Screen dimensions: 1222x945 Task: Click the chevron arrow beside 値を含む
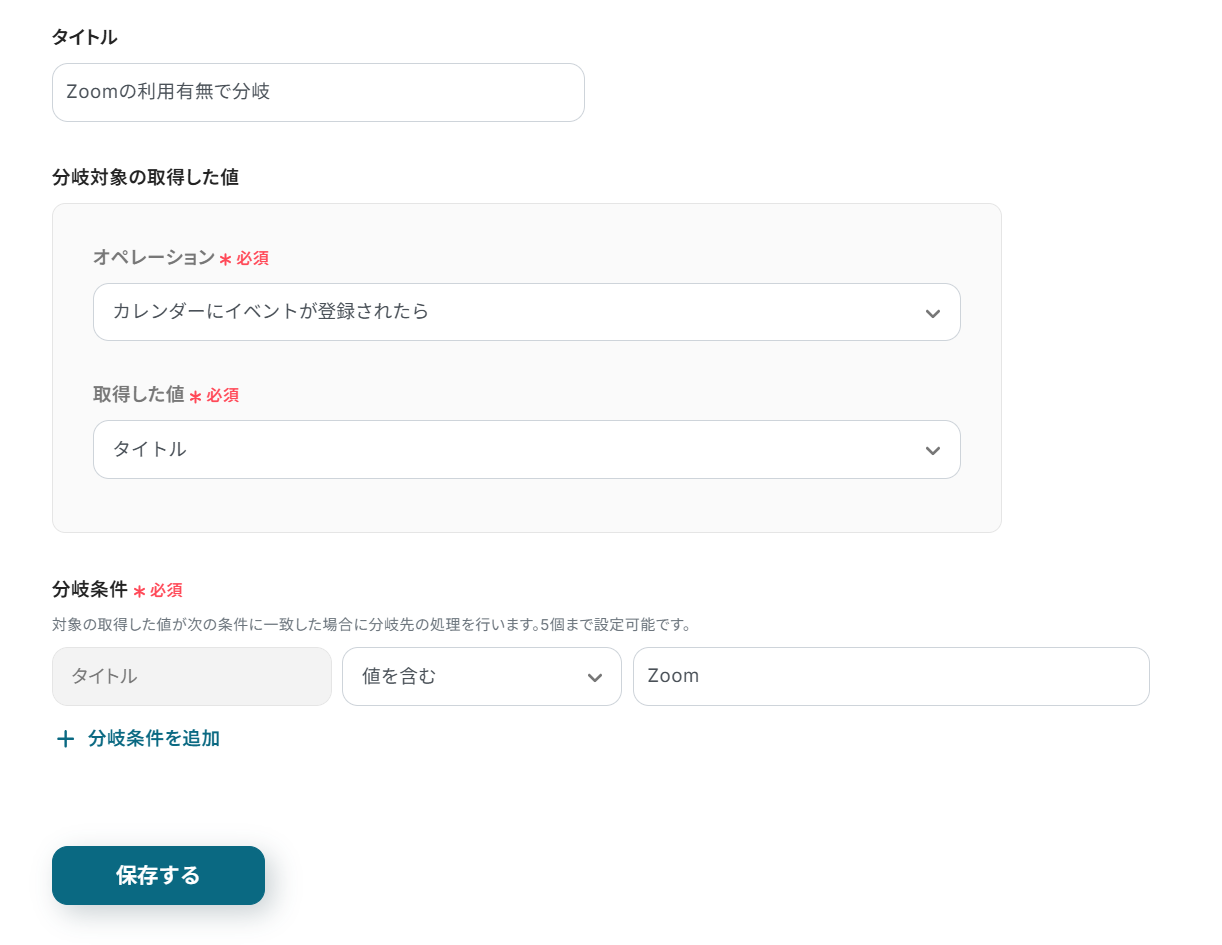[x=594, y=678]
